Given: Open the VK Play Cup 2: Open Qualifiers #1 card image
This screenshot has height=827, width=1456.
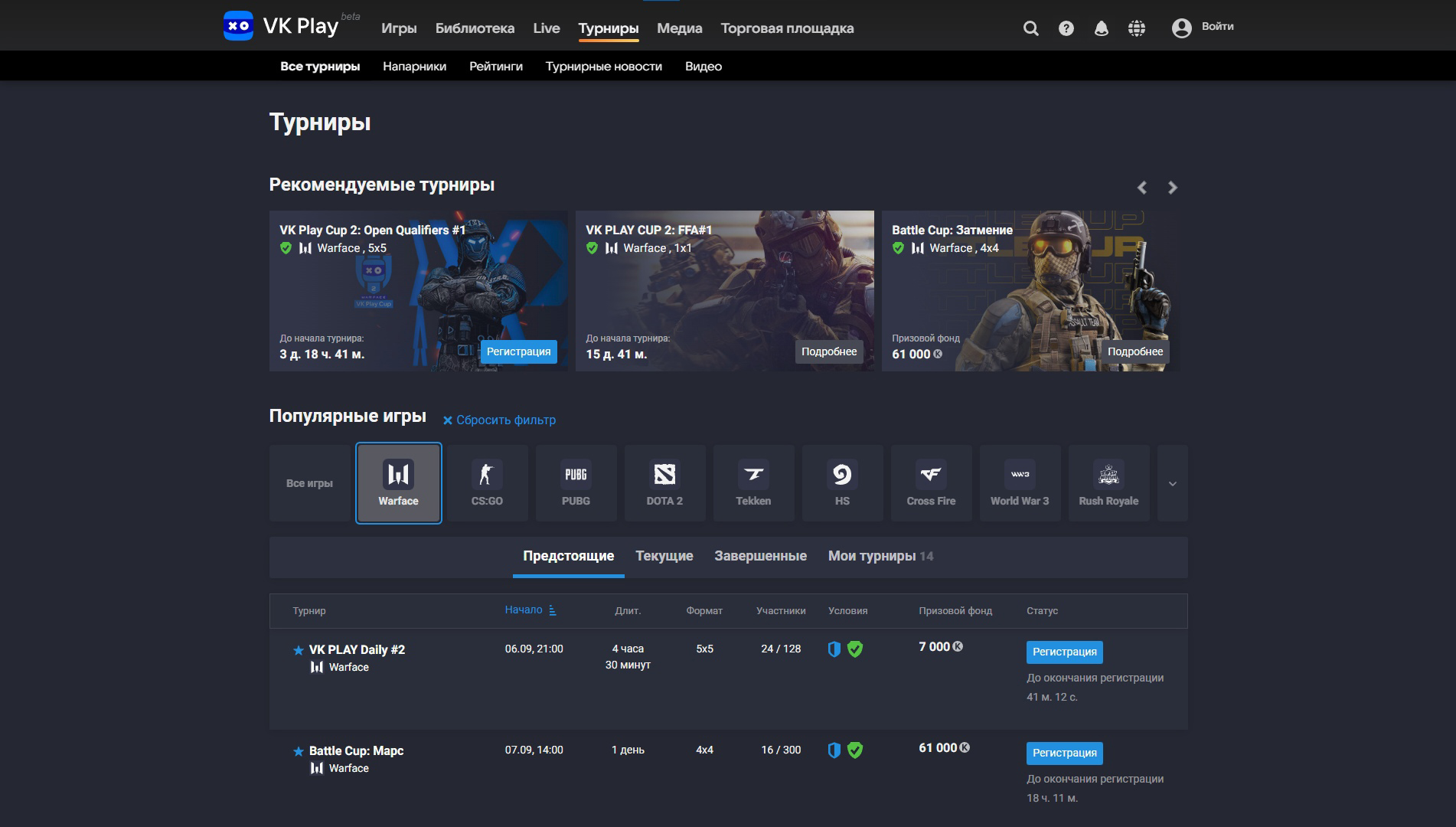Looking at the screenshot, I should (x=418, y=291).
